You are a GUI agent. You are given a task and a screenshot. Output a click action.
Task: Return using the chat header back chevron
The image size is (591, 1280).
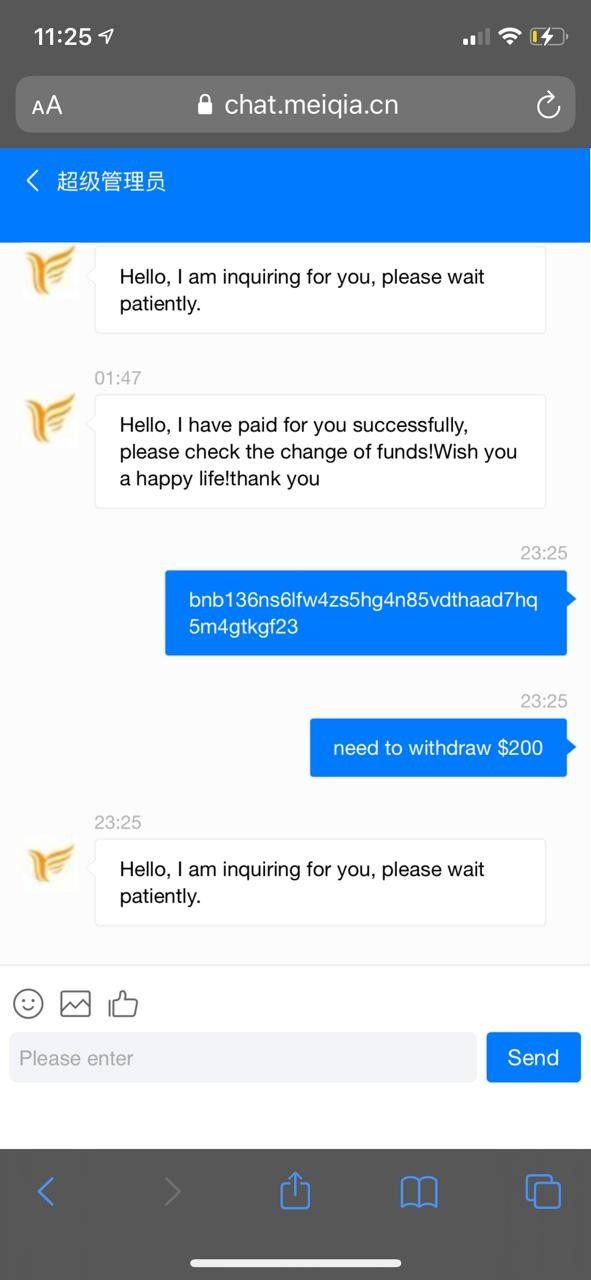click(x=33, y=180)
